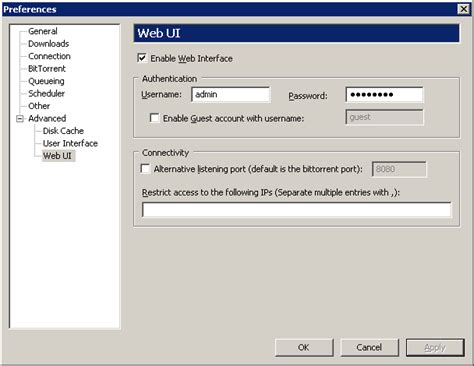The width and height of the screenshot is (474, 366).
Task: Click the Username: label
Action: click(x=161, y=95)
